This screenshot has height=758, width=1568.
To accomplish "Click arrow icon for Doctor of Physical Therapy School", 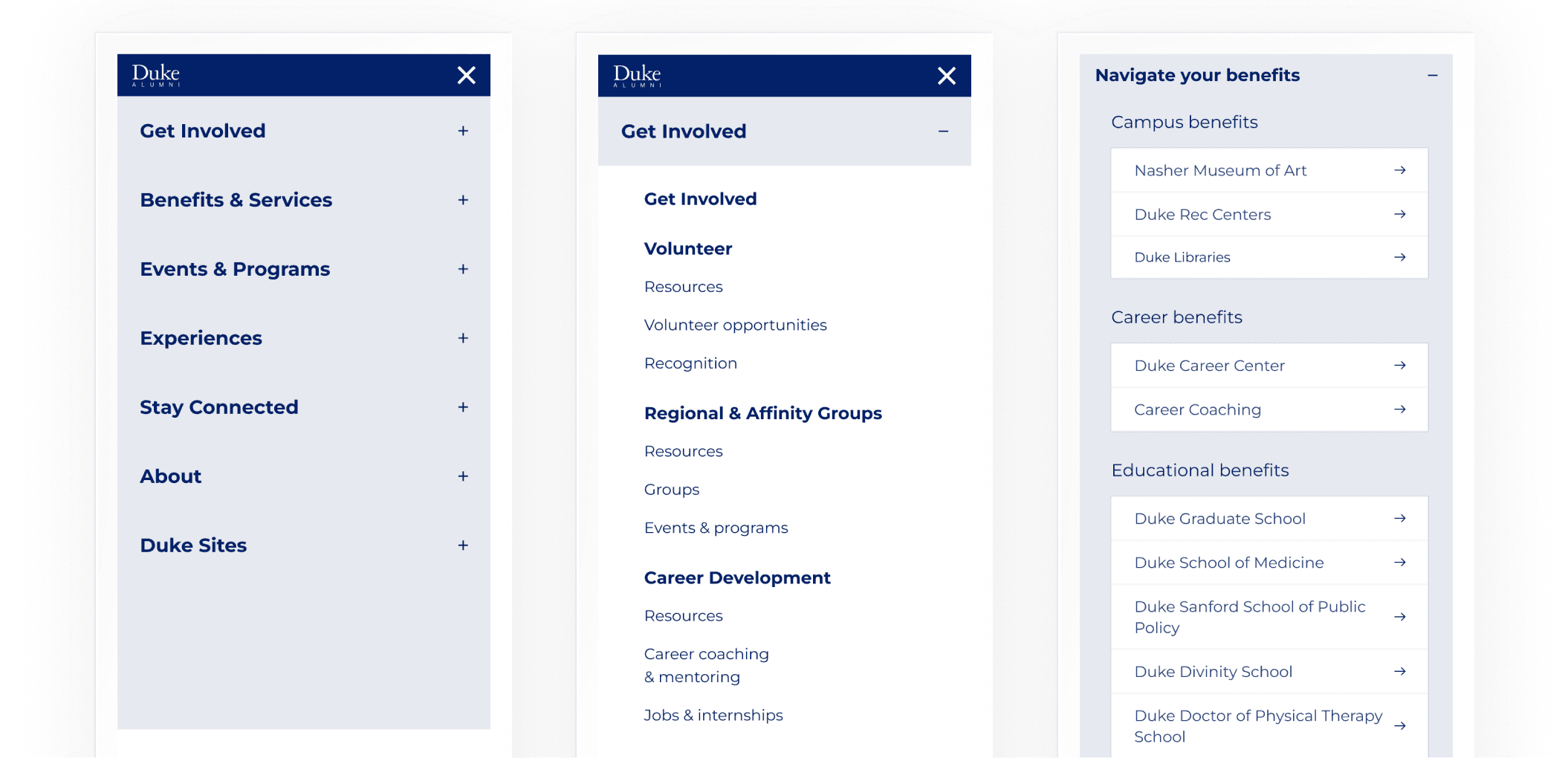I will click(1400, 726).
